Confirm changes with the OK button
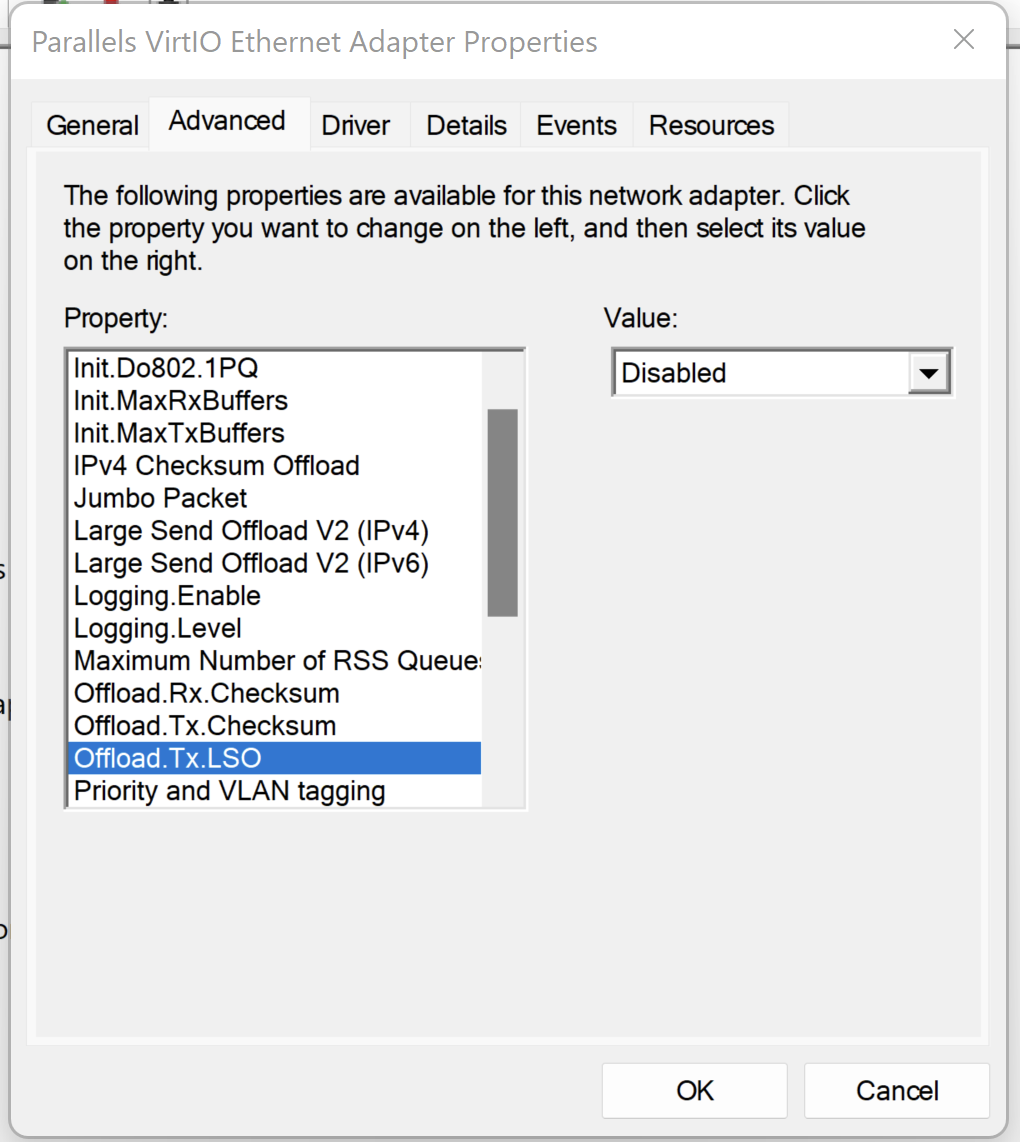The width and height of the screenshot is (1020, 1142). [695, 1090]
